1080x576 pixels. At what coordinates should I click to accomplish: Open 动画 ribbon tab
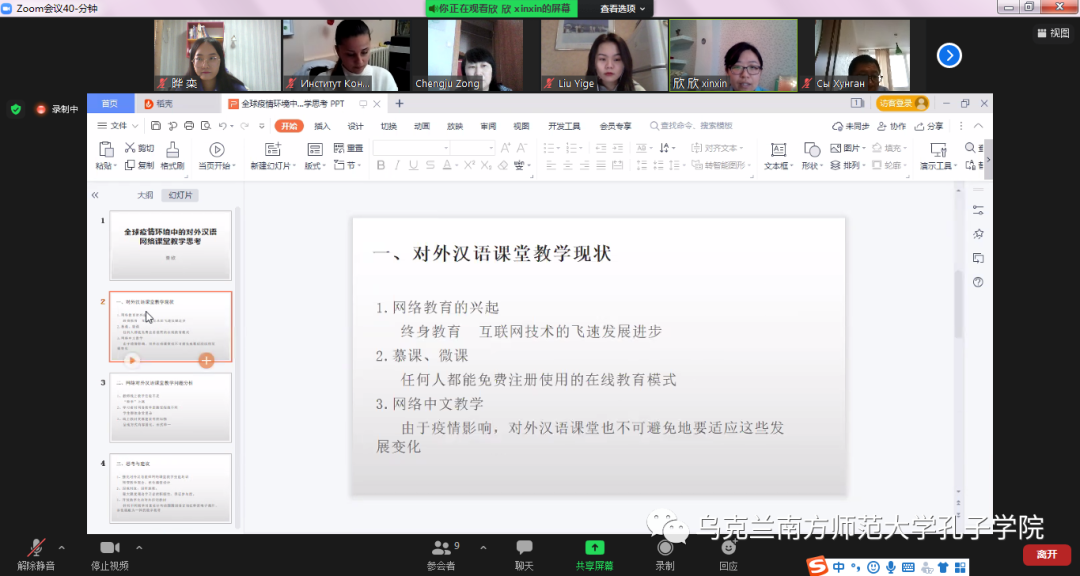tap(422, 126)
